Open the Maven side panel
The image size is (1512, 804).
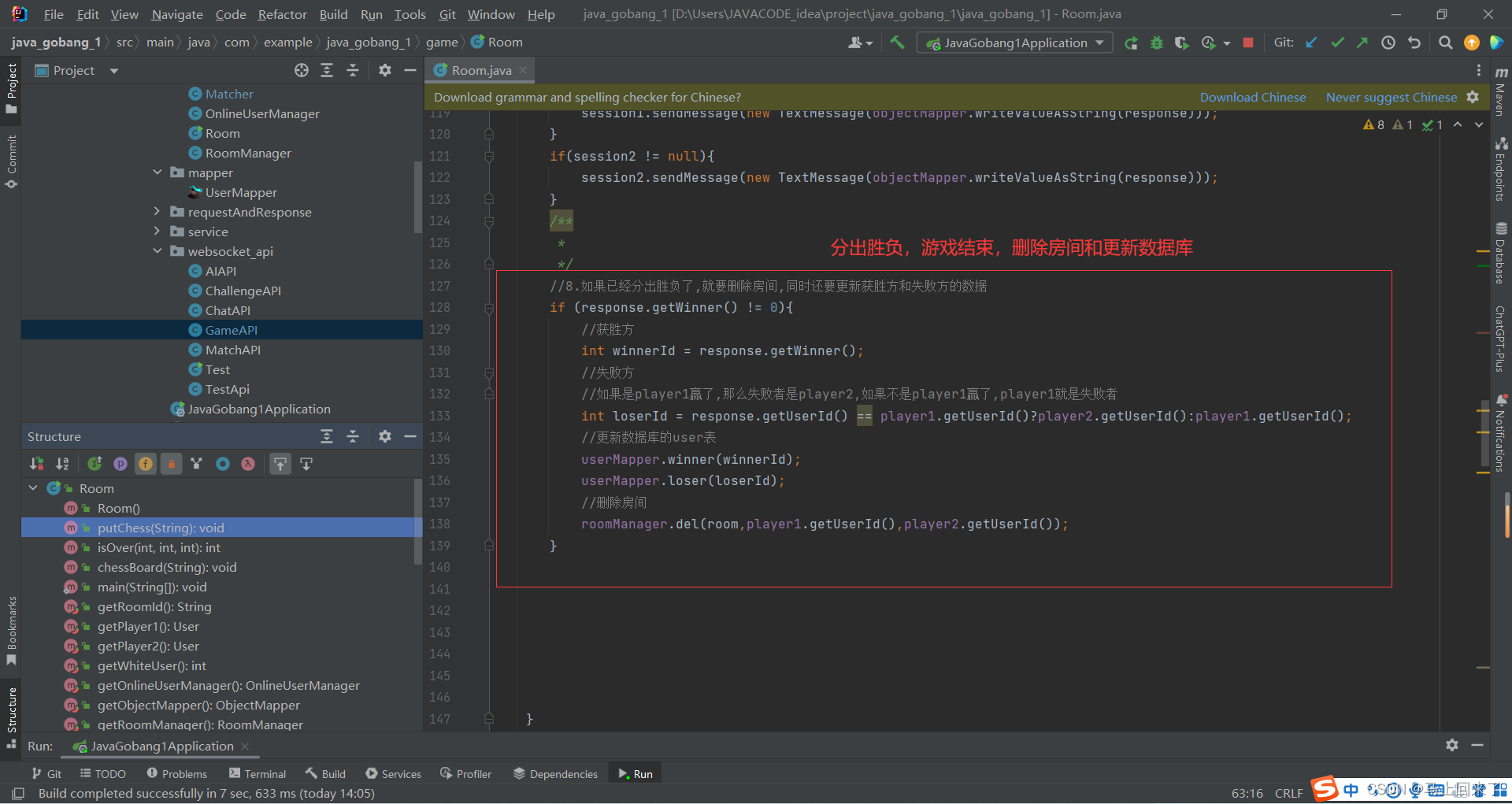[x=1501, y=91]
